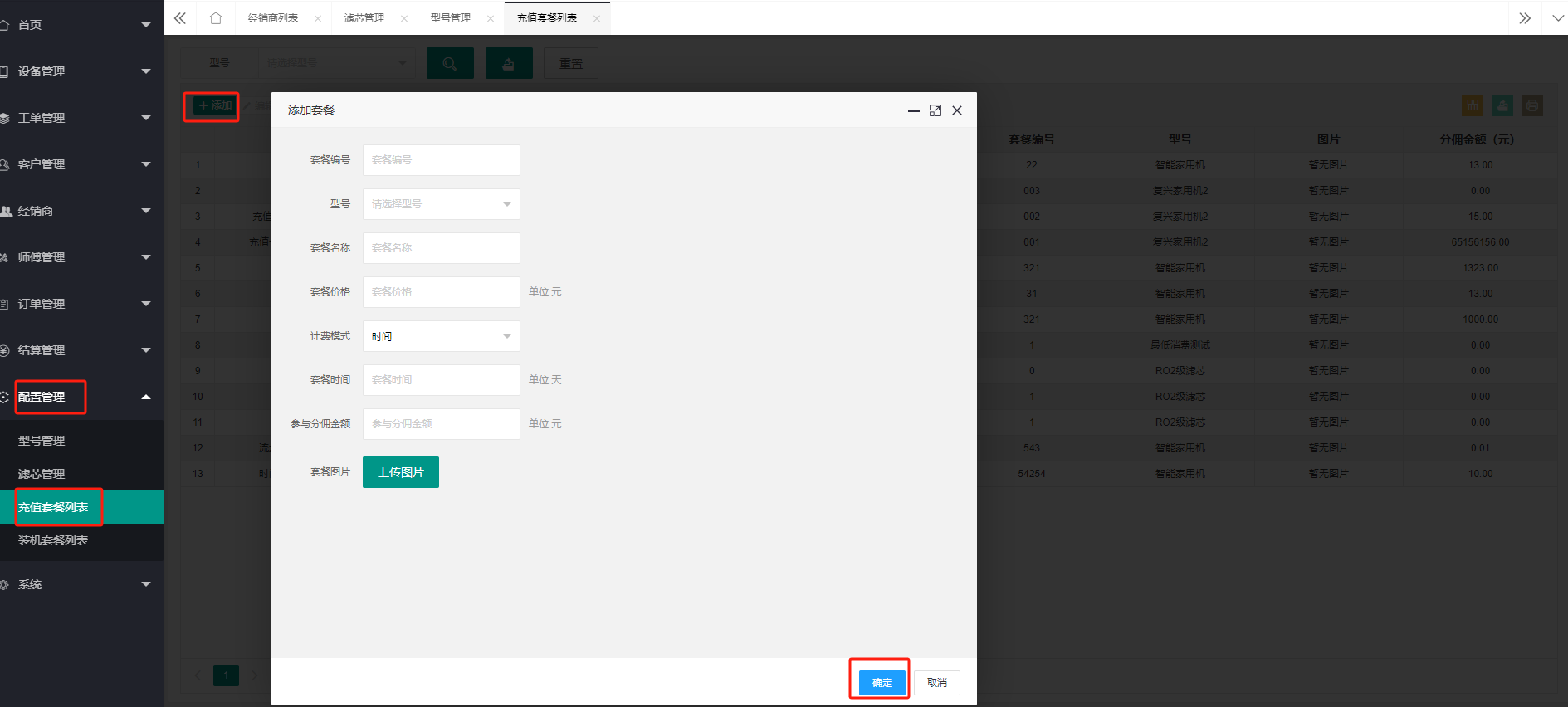Collapse the 配置管理 sidebar menu

pos(81,397)
